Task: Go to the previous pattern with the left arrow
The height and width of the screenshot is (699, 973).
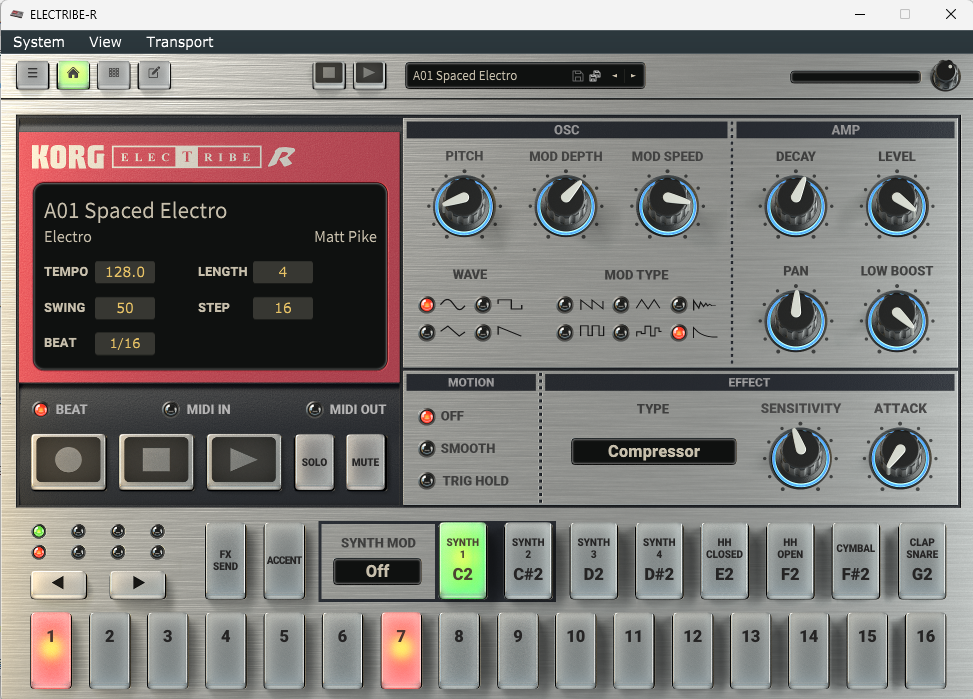Action: coord(614,76)
